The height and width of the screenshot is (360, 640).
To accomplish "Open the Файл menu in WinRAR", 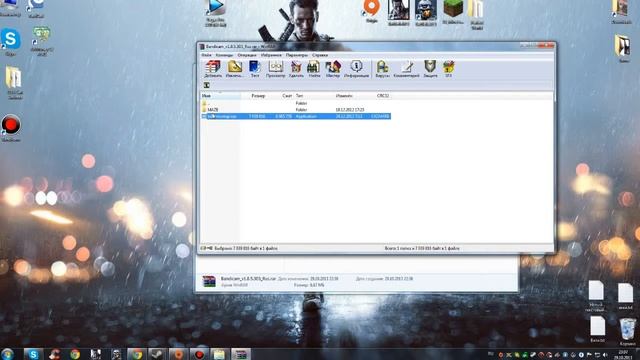I will click(207, 55).
